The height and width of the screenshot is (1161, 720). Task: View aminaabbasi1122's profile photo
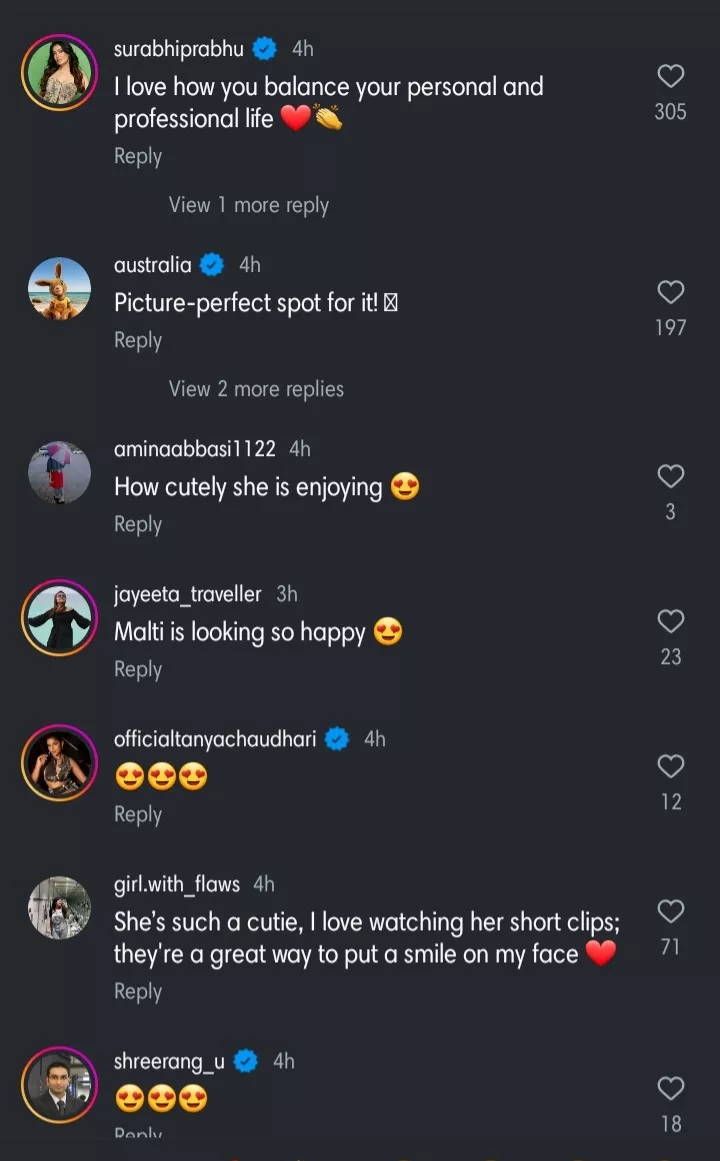click(59, 473)
